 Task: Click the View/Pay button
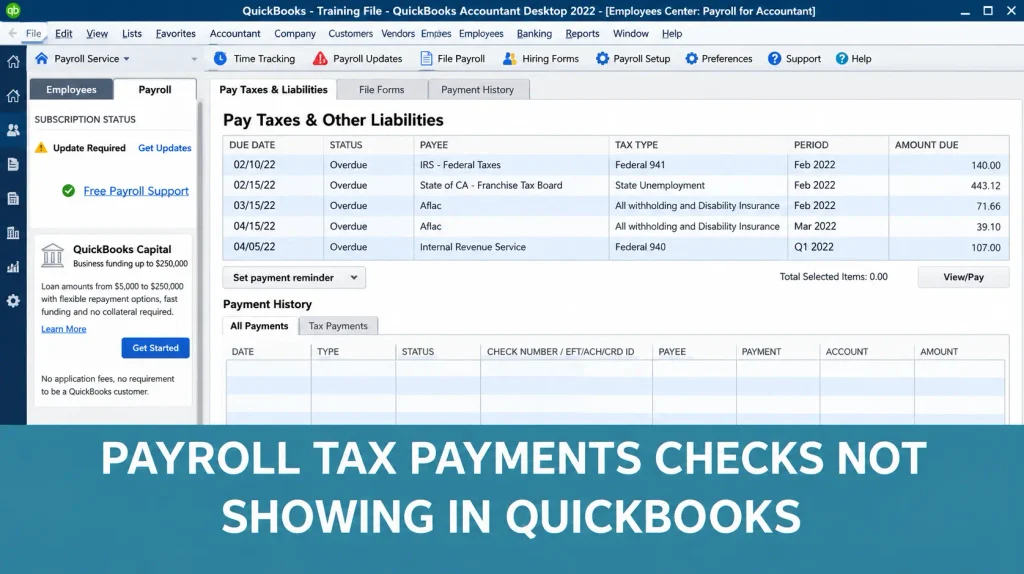[x=963, y=277]
